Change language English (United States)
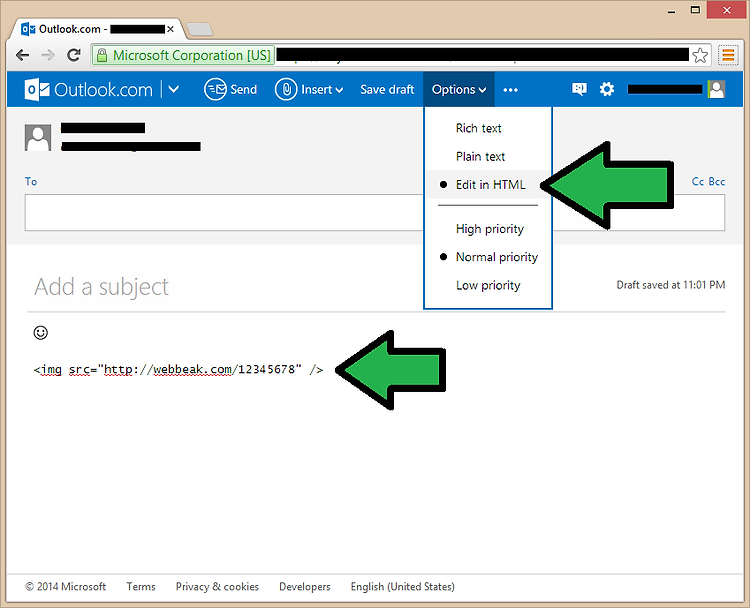The width and height of the screenshot is (750, 608). click(x=402, y=586)
